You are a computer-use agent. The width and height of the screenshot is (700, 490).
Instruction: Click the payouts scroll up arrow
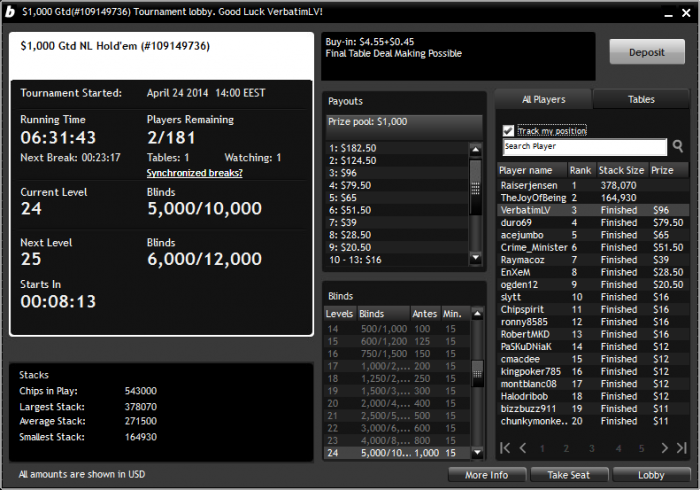click(476, 149)
